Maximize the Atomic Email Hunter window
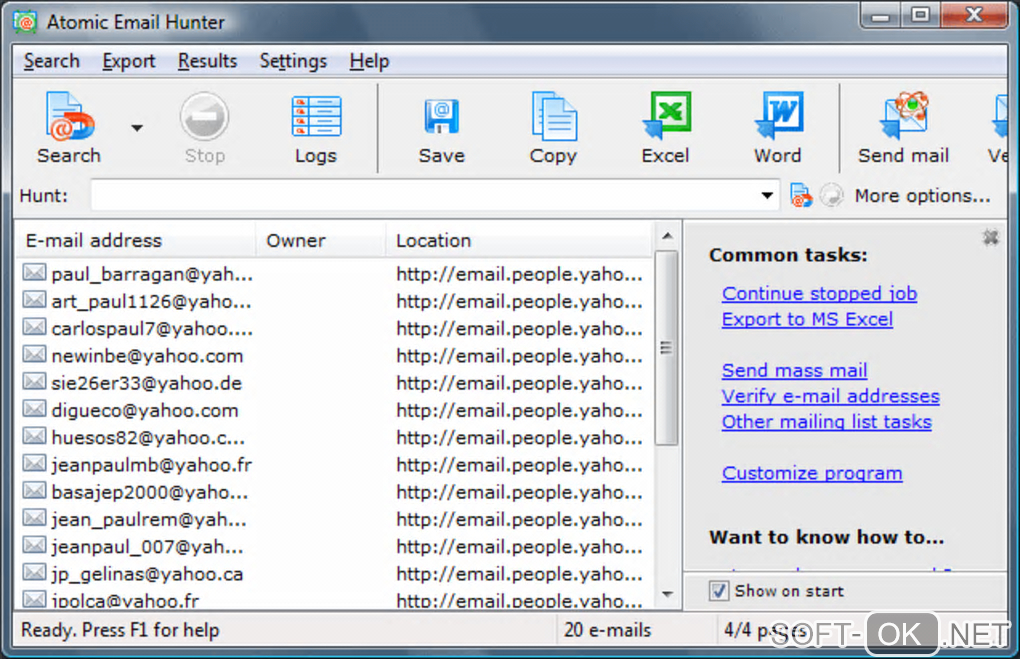The width and height of the screenshot is (1020, 659). pyautogui.click(x=920, y=15)
